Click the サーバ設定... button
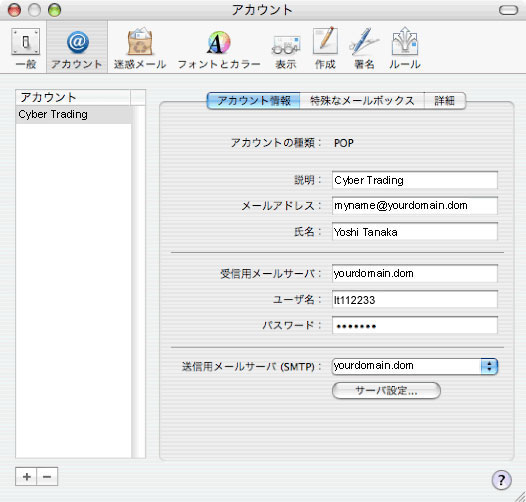The width and height of the screenshot is (526, 502). pos(386,391)
